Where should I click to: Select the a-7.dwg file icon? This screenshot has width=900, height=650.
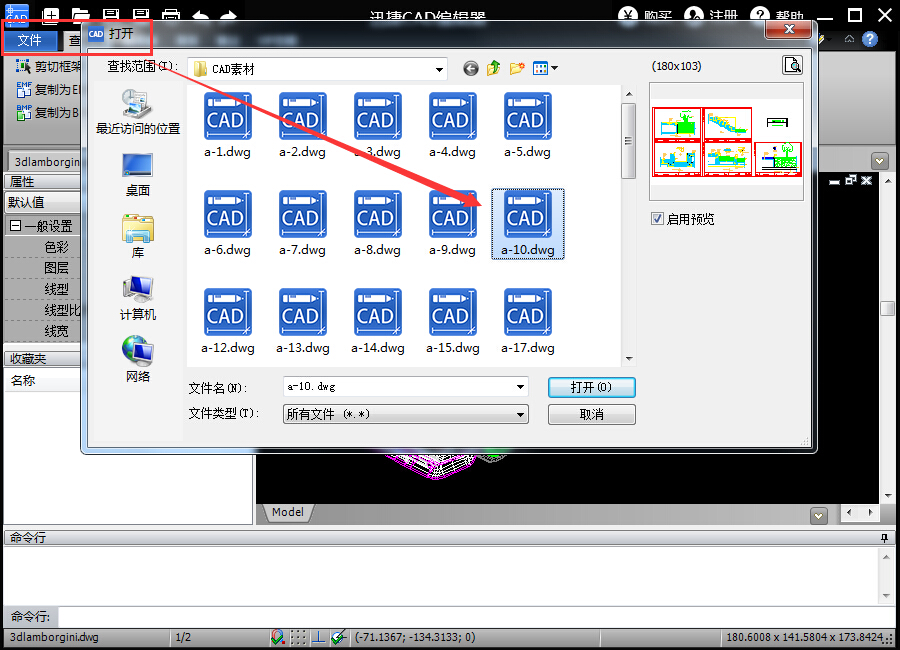(302, 214)
